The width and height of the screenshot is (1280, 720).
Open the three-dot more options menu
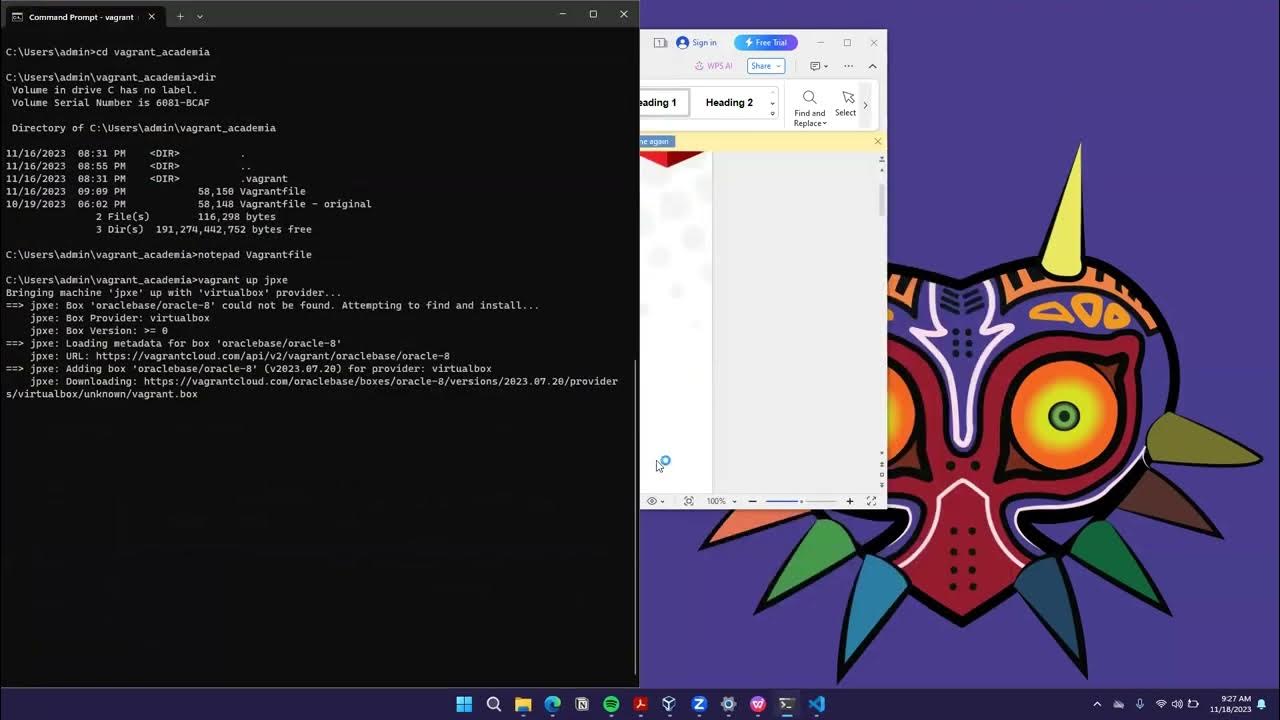[x=848, y=66]
